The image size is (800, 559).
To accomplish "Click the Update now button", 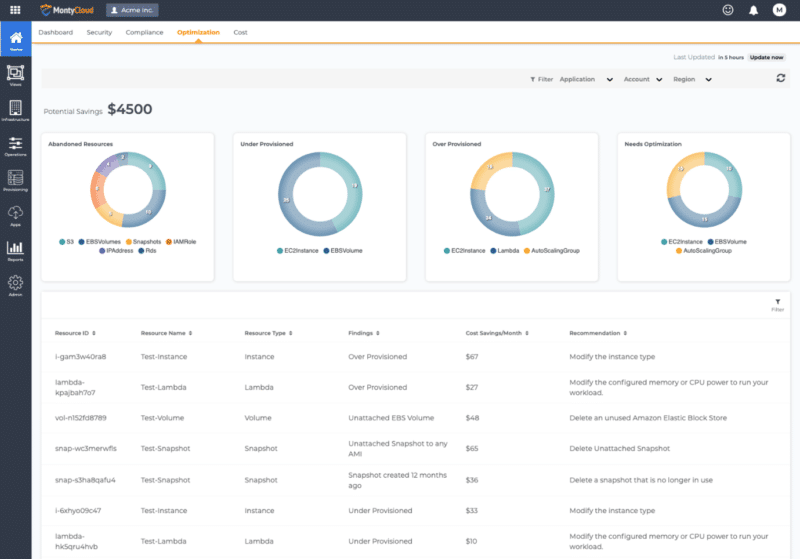I will point(766,58).
